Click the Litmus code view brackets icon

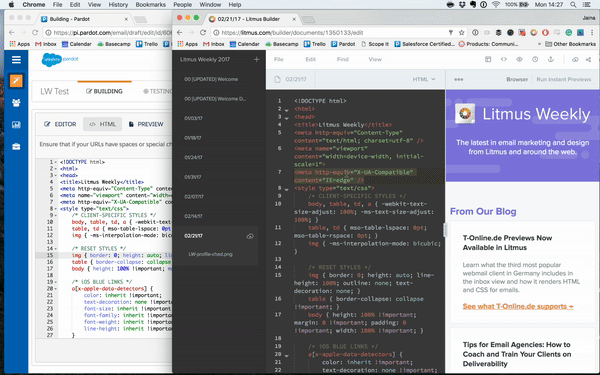tap(504, 59)
